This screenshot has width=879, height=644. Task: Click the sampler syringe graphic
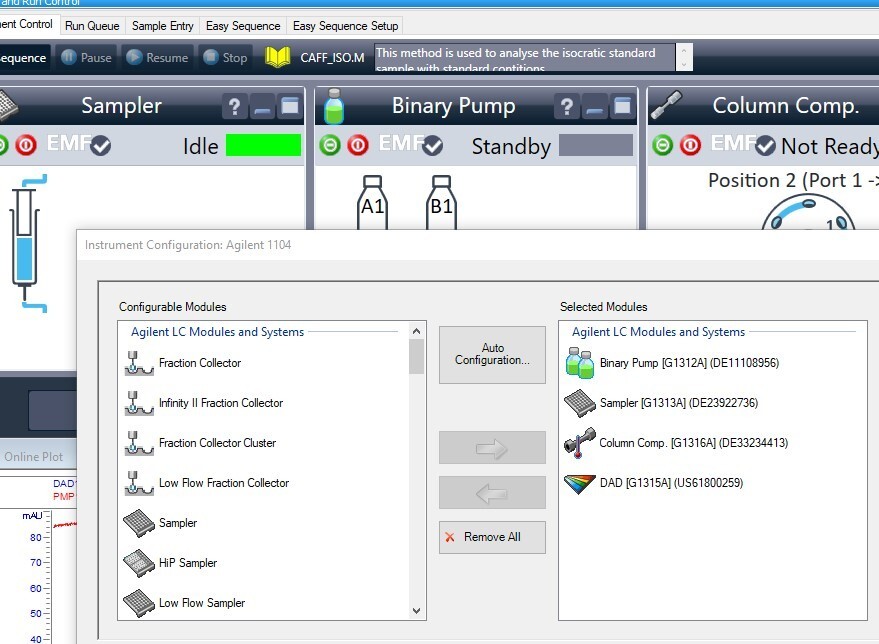coord(25,243)
